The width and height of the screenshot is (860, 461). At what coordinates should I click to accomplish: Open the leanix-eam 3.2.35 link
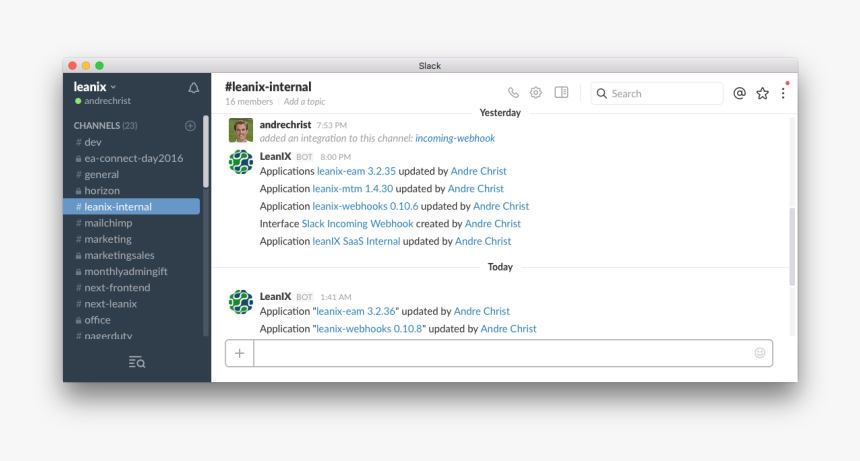(x=354, y=171)
